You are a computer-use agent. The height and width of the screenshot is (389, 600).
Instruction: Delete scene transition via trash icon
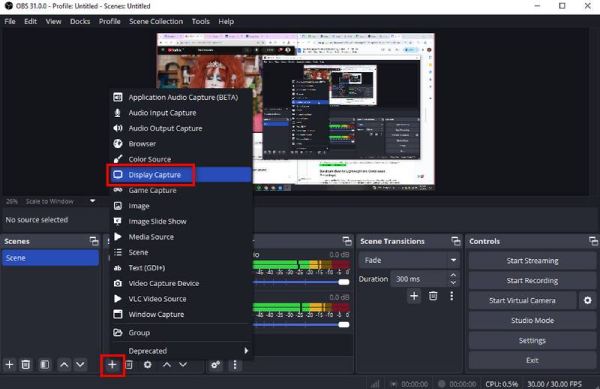coord(433,296)
